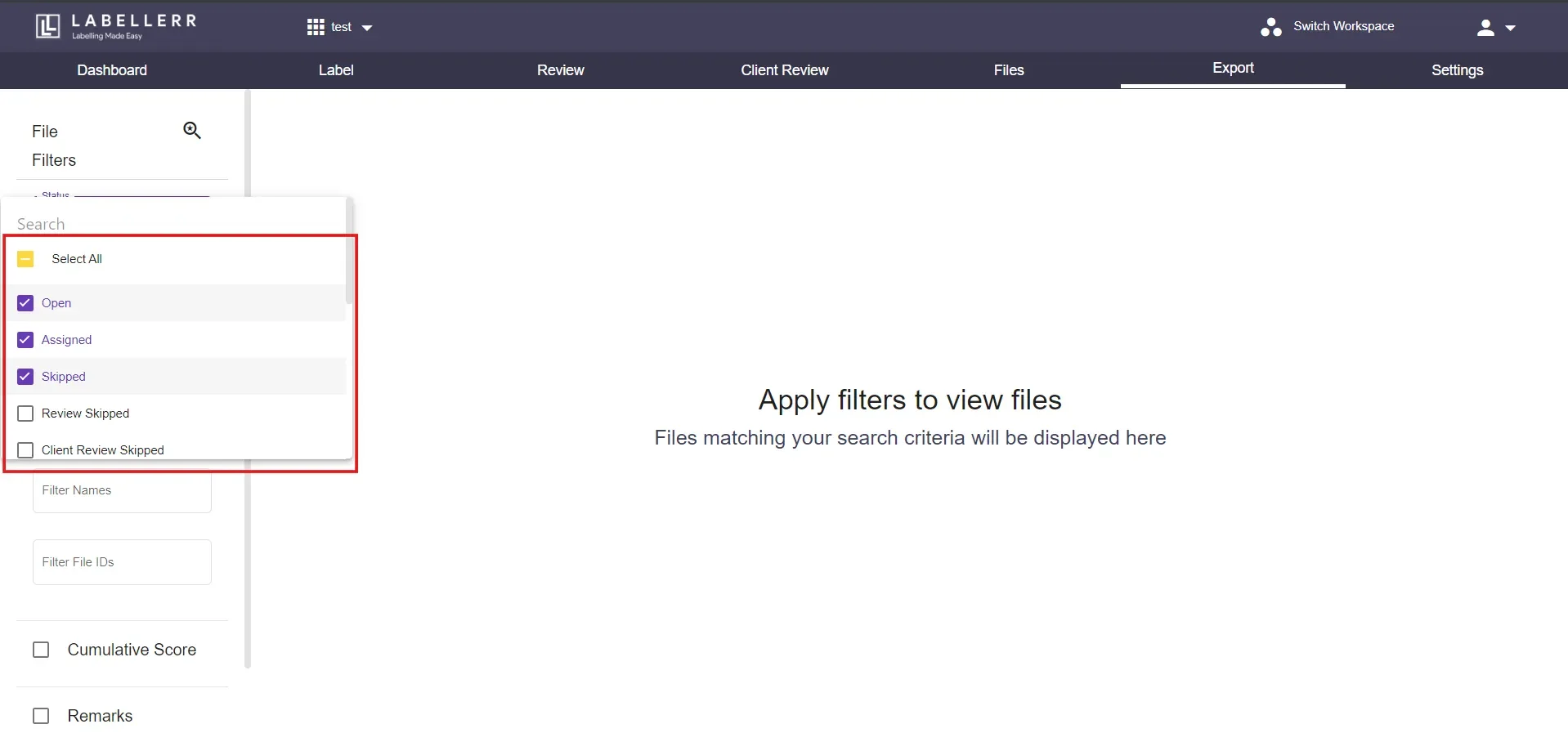Expand the user account dropdown arrow
Image resolution: width=1568 pixels, height=742 pixels.
click(x=1510, y=28)
